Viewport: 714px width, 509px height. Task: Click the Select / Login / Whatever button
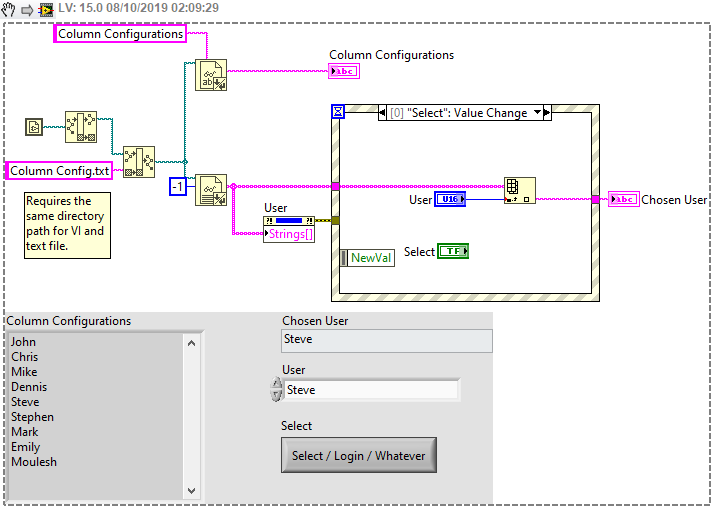tap(359, 455)
